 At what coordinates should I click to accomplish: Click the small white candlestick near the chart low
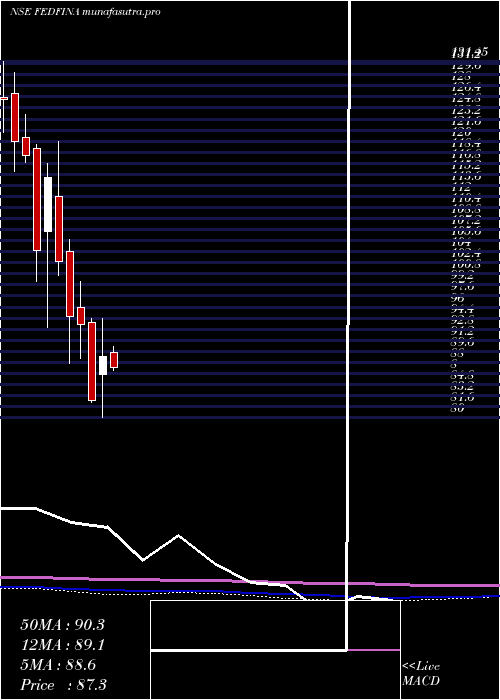[103, 365]
